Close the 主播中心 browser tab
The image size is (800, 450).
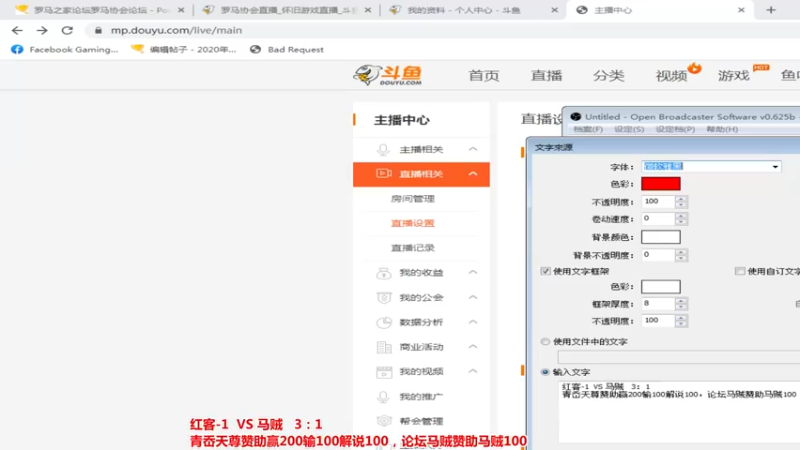741,10
